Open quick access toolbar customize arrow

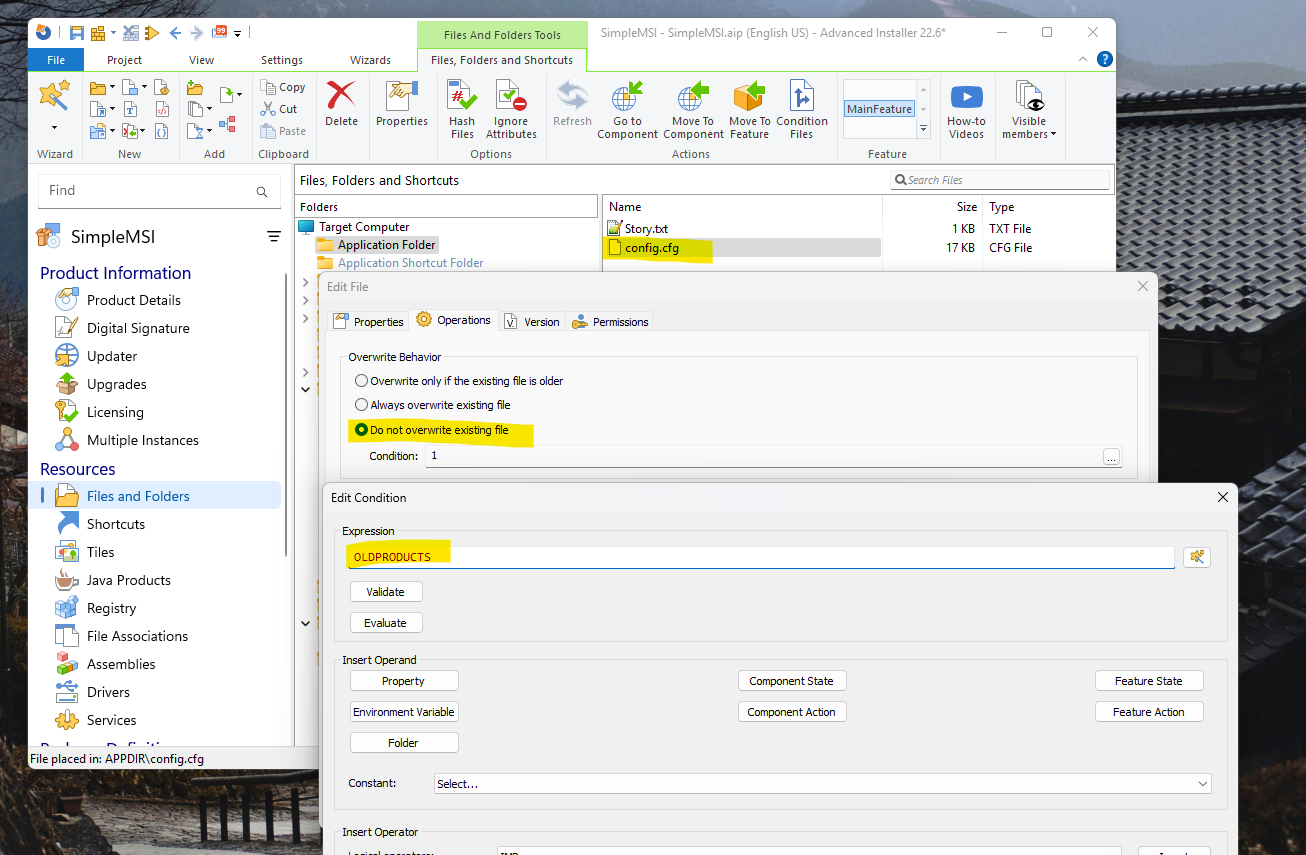tap(238, 34)
